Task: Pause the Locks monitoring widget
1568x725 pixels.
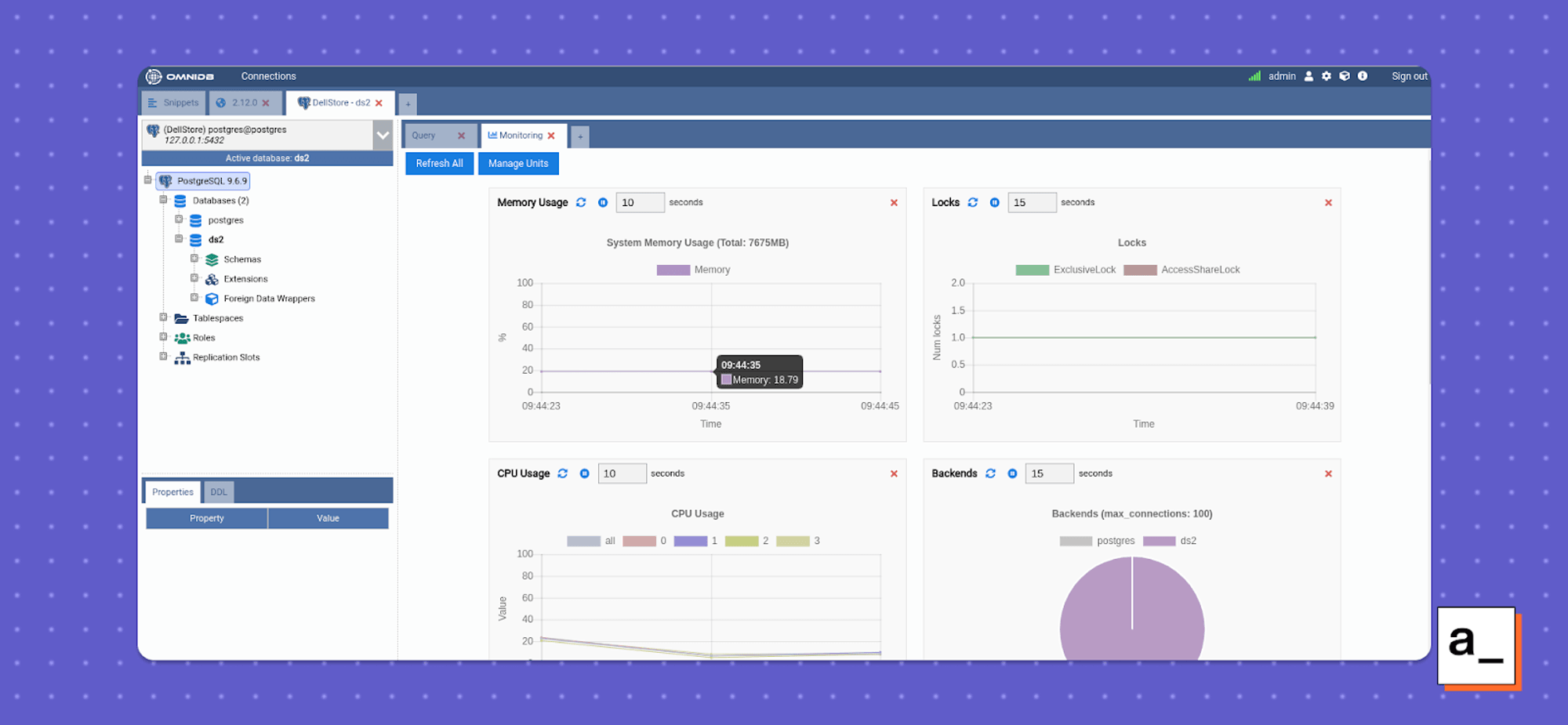Action: [994, 202]
